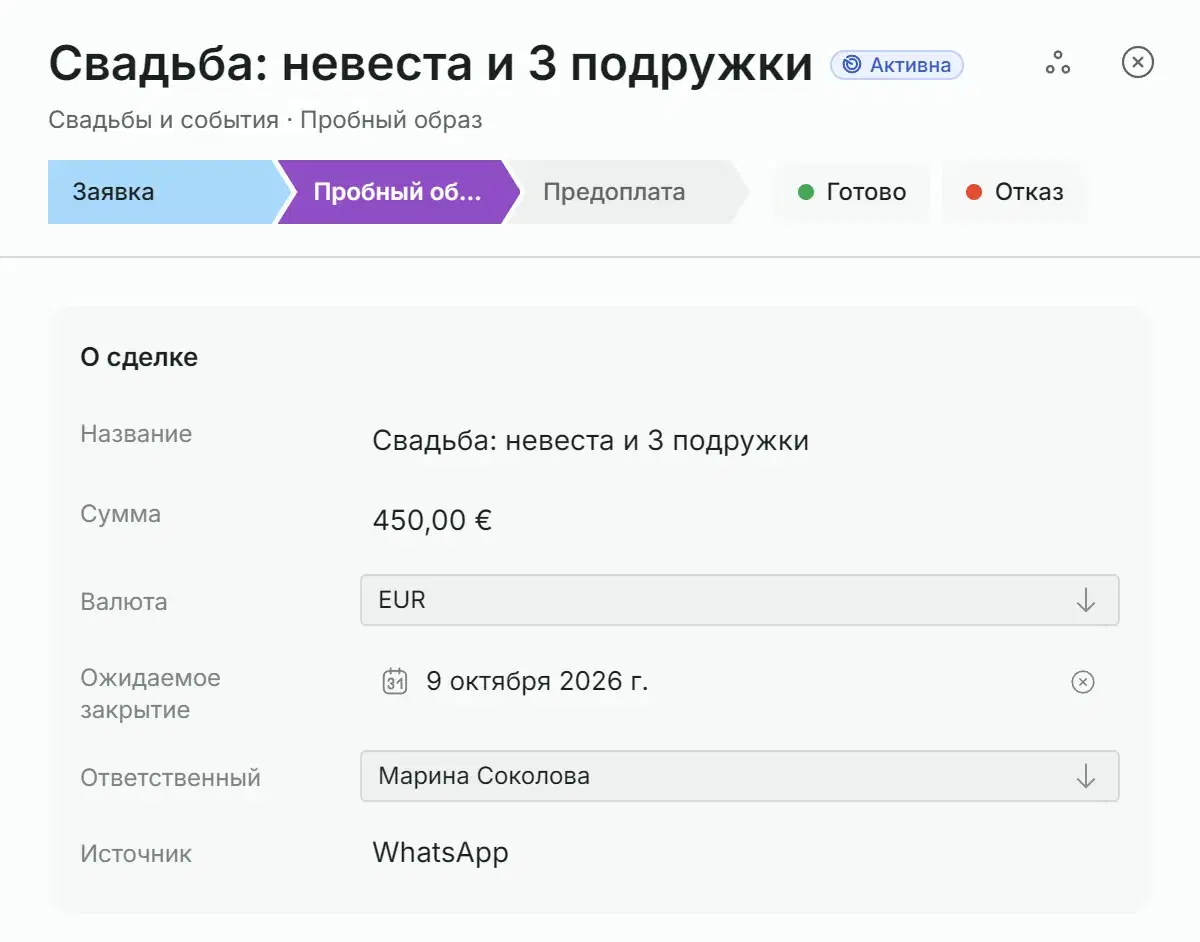Click the Валюта field label
This screenshot has width=1200, height=942.
pos(124,602)
